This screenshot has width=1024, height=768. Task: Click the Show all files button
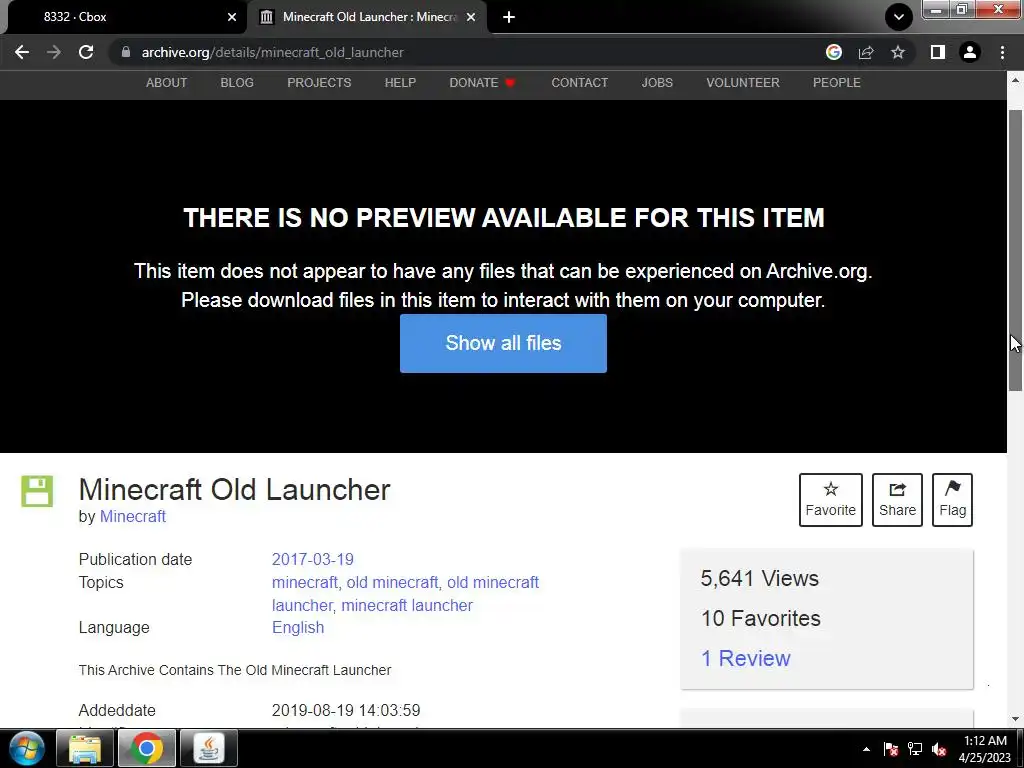(503, 344)
